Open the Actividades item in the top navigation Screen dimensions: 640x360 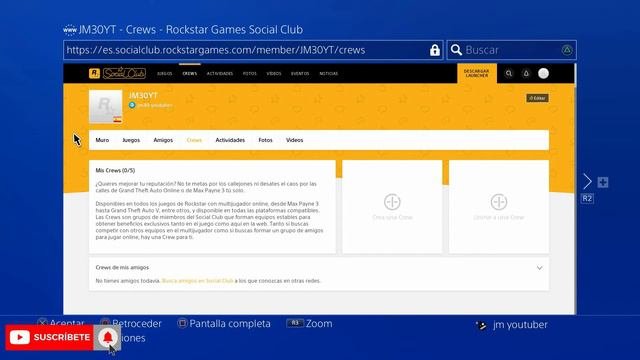pos(220,74)
